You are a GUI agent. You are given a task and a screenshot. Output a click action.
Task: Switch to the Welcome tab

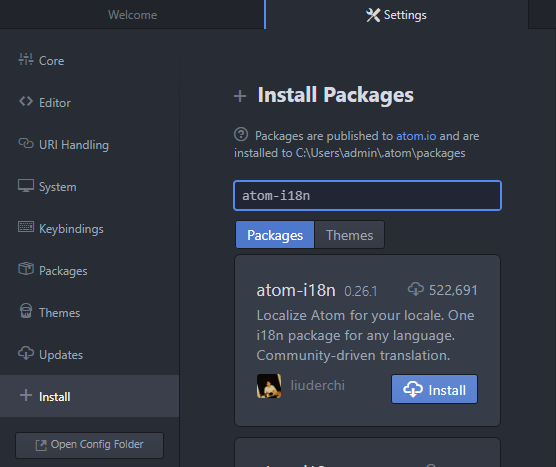(132, 15)
